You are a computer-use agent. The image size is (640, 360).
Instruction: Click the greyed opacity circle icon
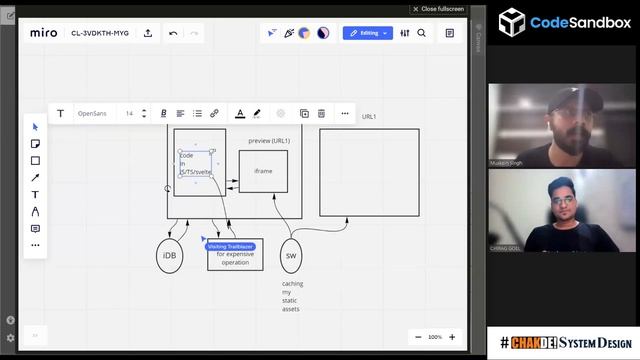pos(280,113)
